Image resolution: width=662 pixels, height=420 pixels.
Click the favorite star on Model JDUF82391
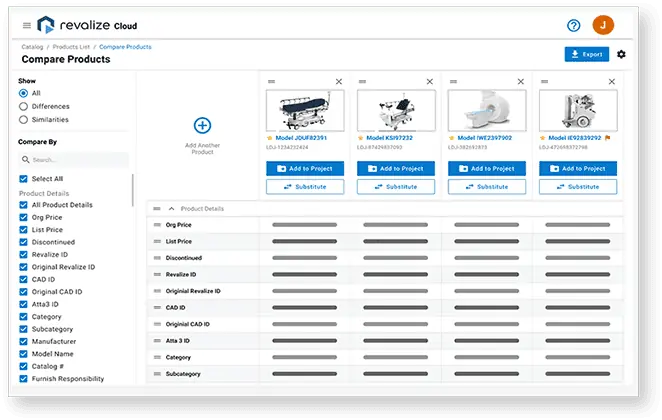coord(269,138)
